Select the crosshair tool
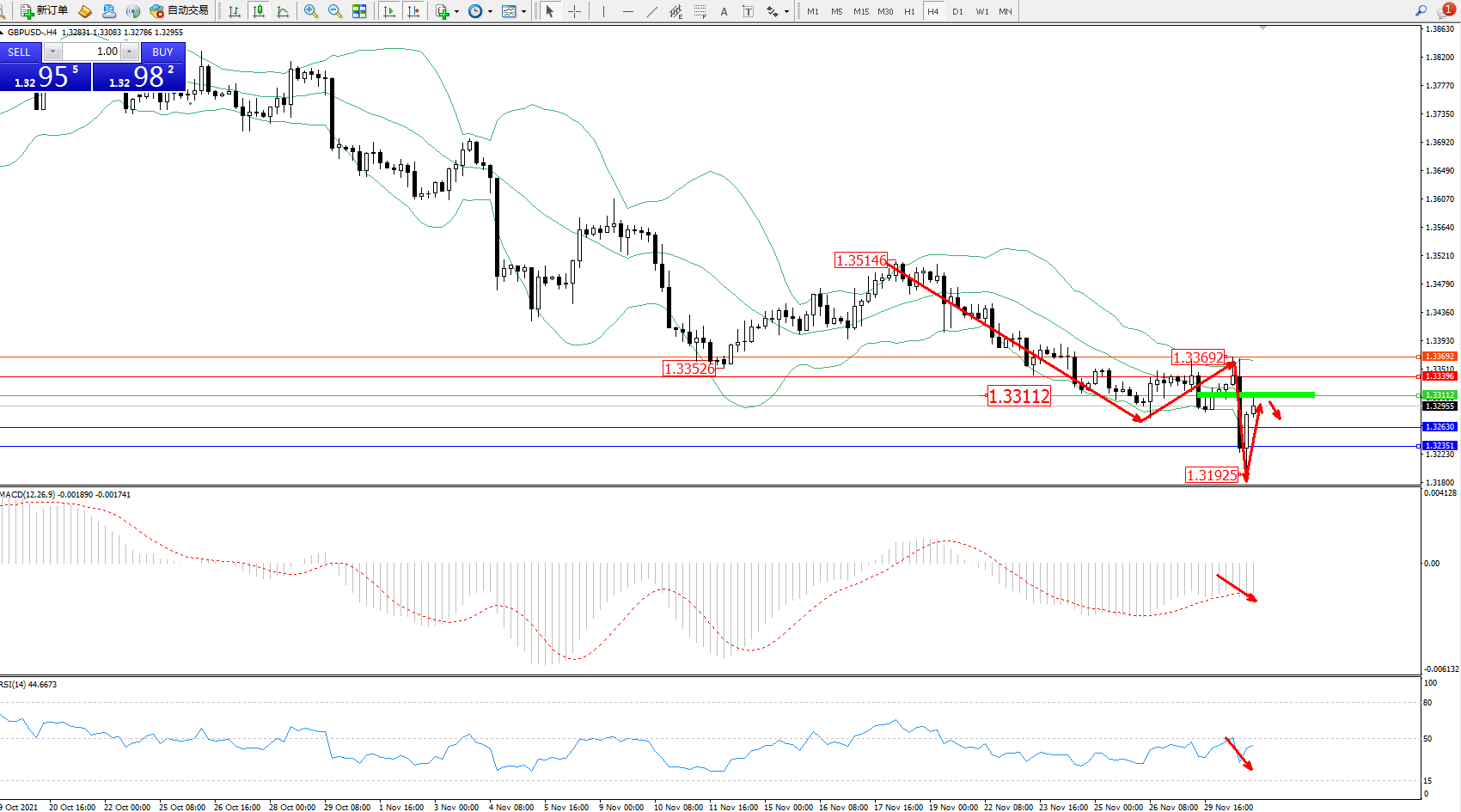The height and width of the screenshot is (812, 1461). (x=574, y=11)
